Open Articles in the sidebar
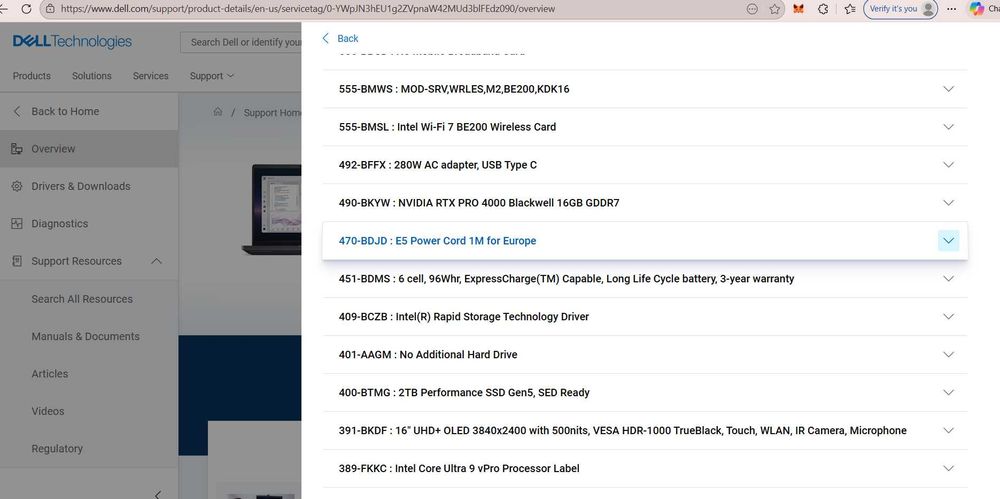 pos(50,374)
